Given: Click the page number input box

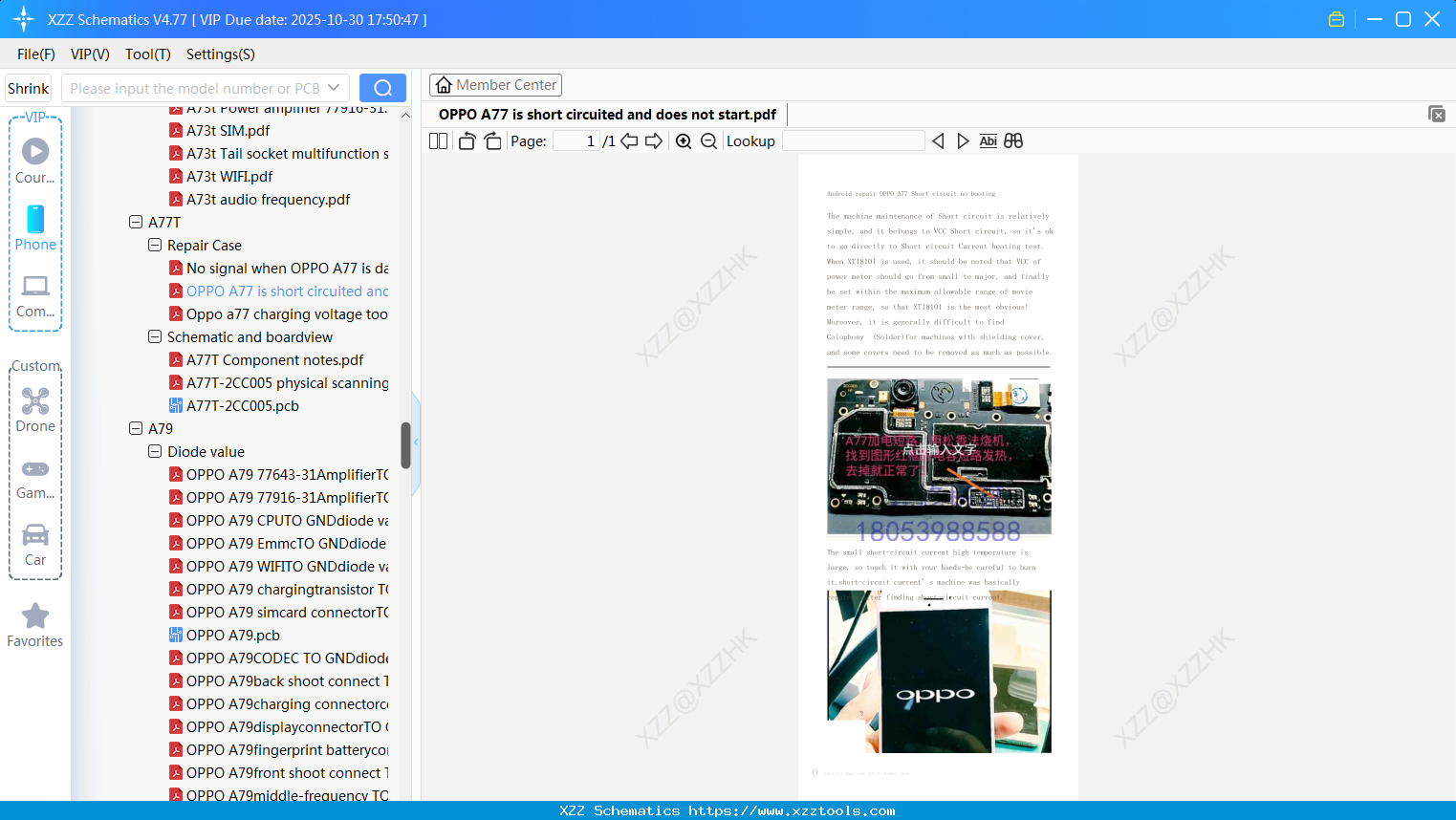Looking at the screenshot, I should coord(576,141).
